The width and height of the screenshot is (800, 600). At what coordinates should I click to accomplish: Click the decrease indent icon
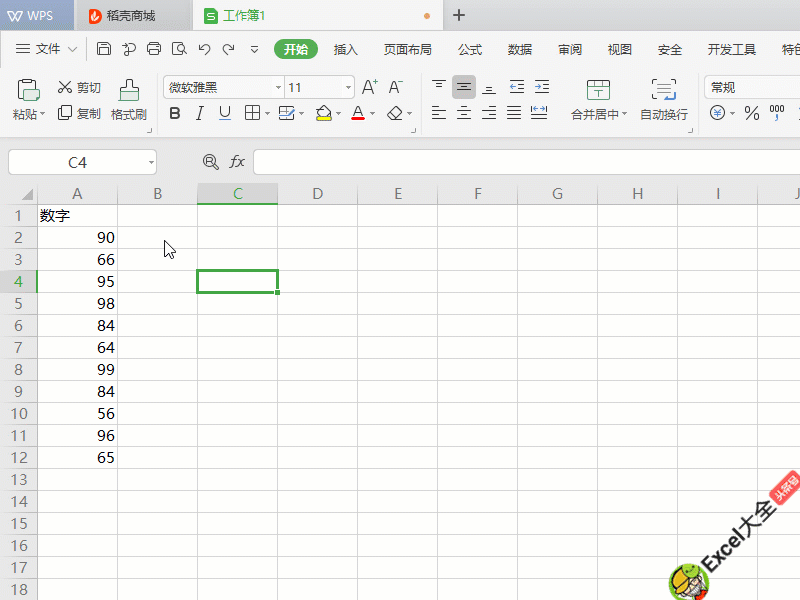(517, 87)
